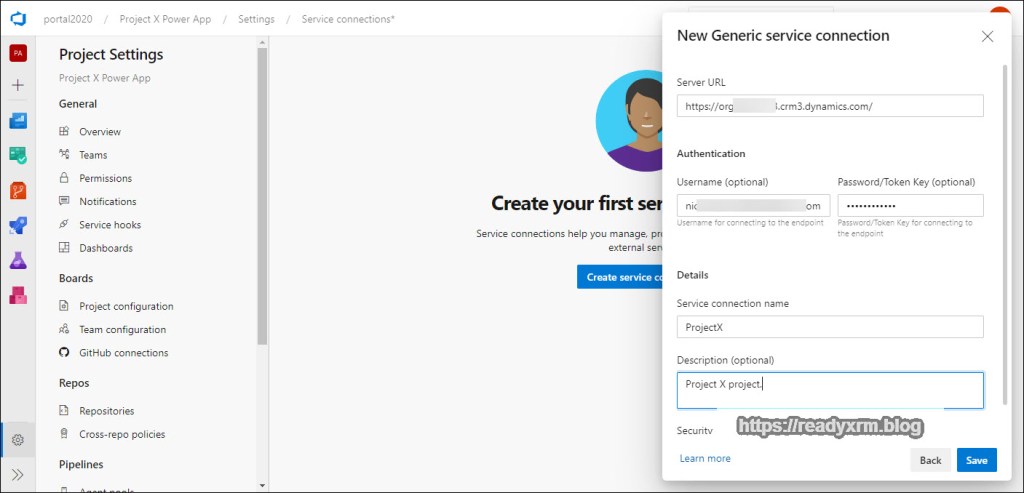Image resolution: width=1024 pixels, height=493 pixels.
Task: Open Artifacts icon in left rail
Action: (18, 295)
